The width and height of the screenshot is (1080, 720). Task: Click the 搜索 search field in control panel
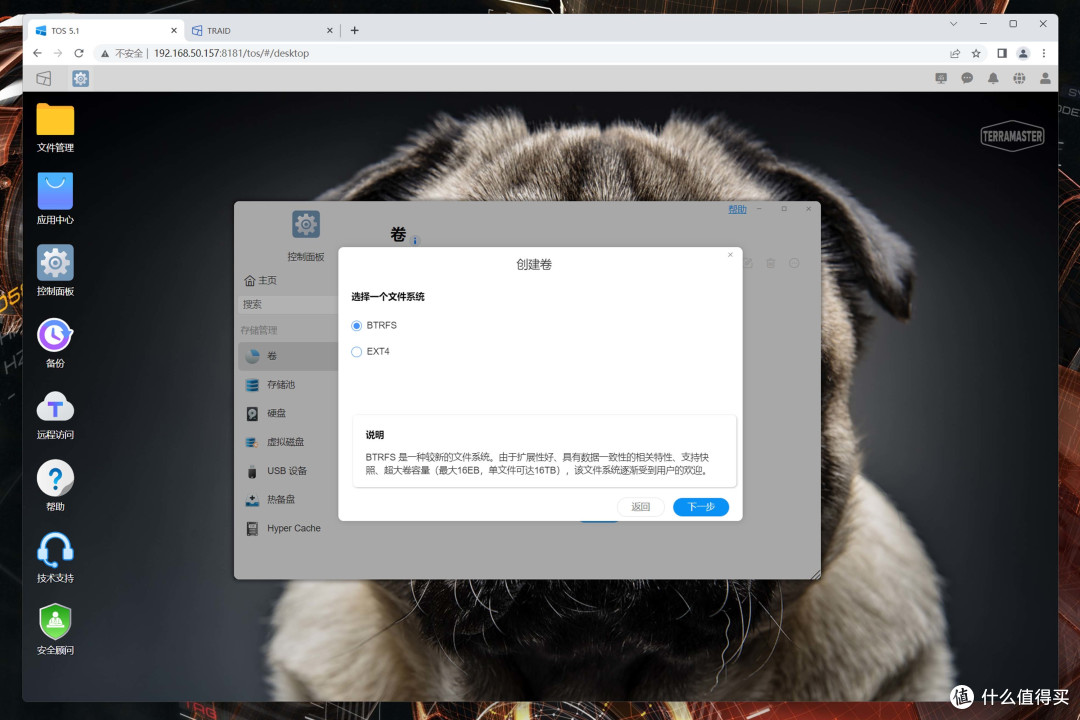coord(288,304)
